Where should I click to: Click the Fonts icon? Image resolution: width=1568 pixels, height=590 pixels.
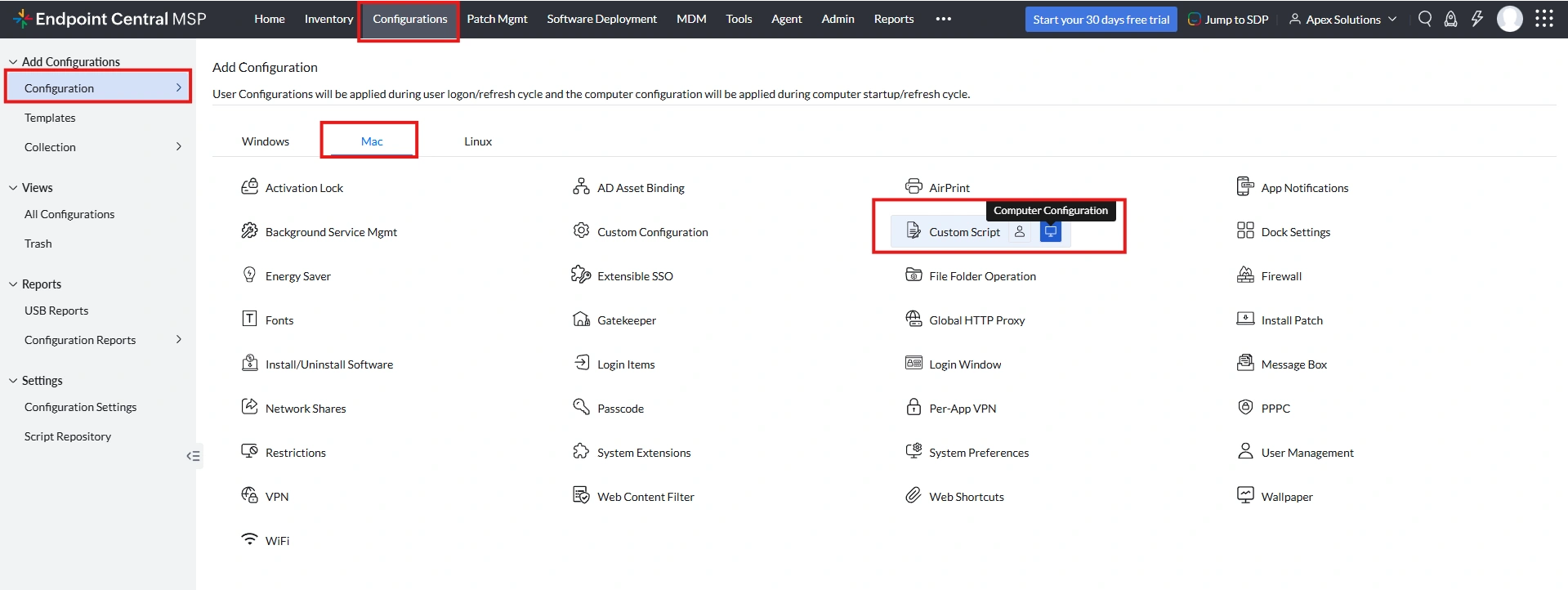[249, 320]
